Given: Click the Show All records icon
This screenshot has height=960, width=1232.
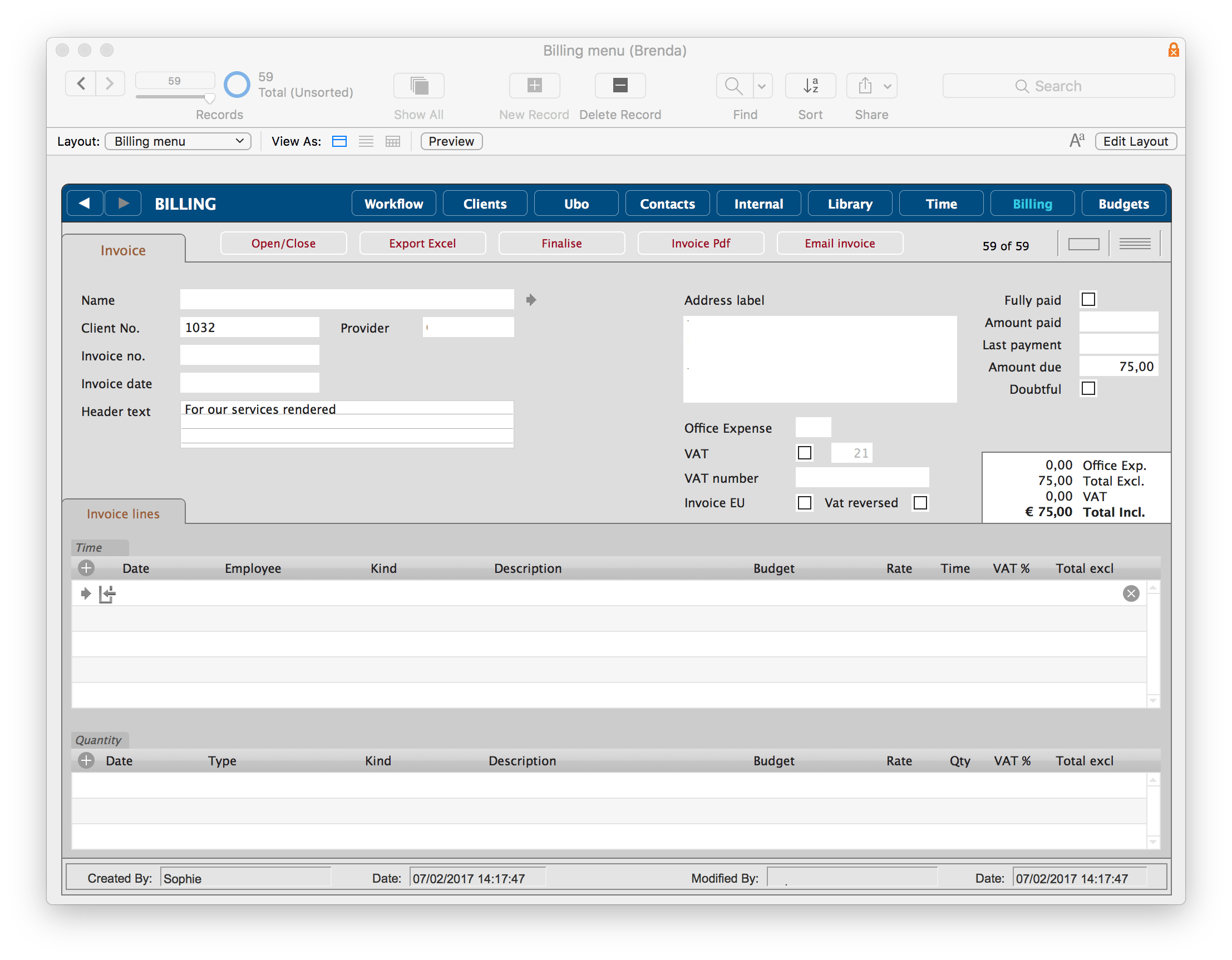Looking at the screenshot, I should [x=418, y=86].
